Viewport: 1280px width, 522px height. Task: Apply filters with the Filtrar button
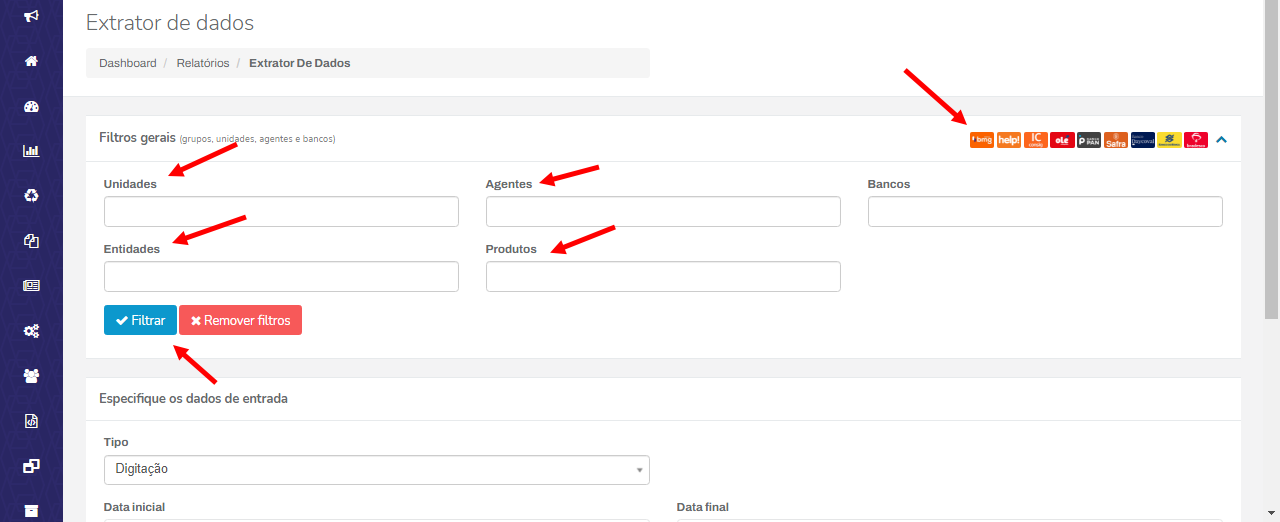(140, 320)
